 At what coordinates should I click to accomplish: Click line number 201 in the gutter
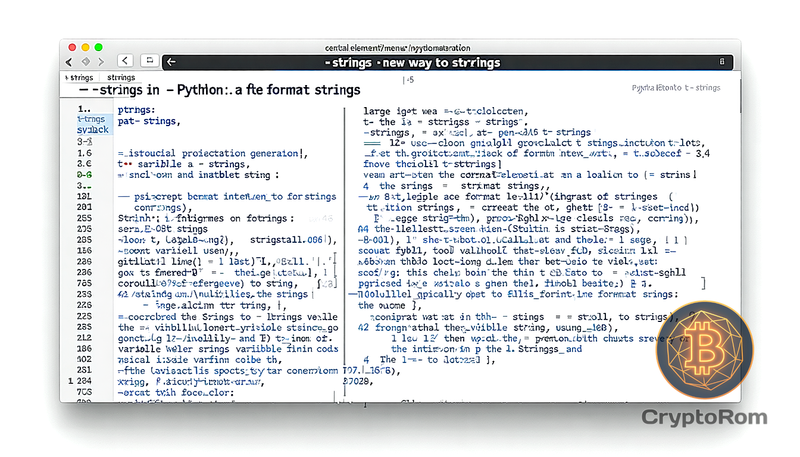tap(84, 207)
